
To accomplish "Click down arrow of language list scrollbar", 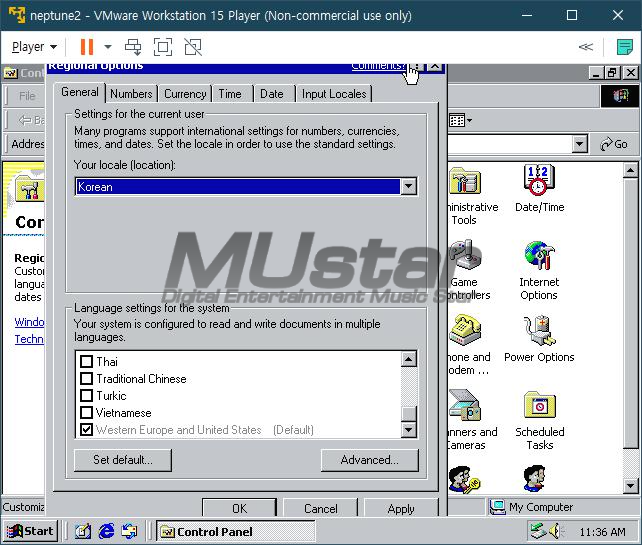I will click(x=409, y=430).
